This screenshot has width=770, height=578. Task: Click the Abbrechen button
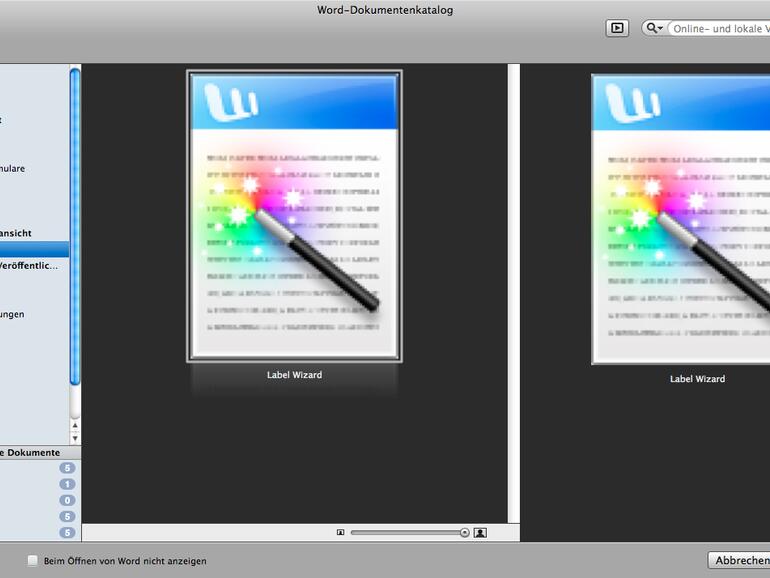coord(740,560)
